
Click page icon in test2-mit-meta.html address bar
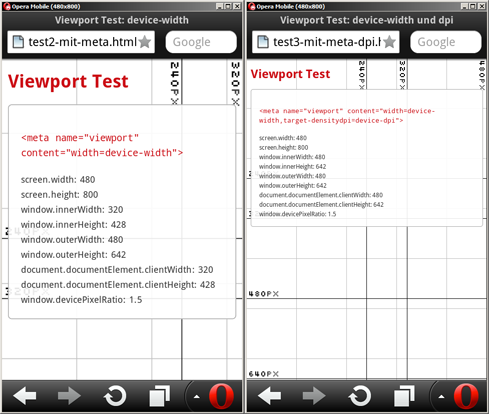18,42
